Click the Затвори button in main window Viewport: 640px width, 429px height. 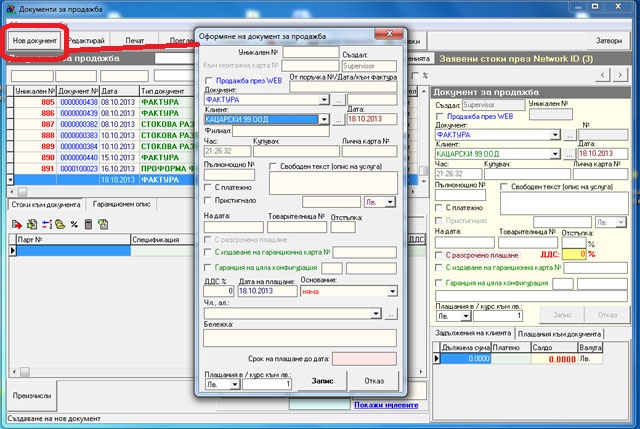(x=609, y=41)
